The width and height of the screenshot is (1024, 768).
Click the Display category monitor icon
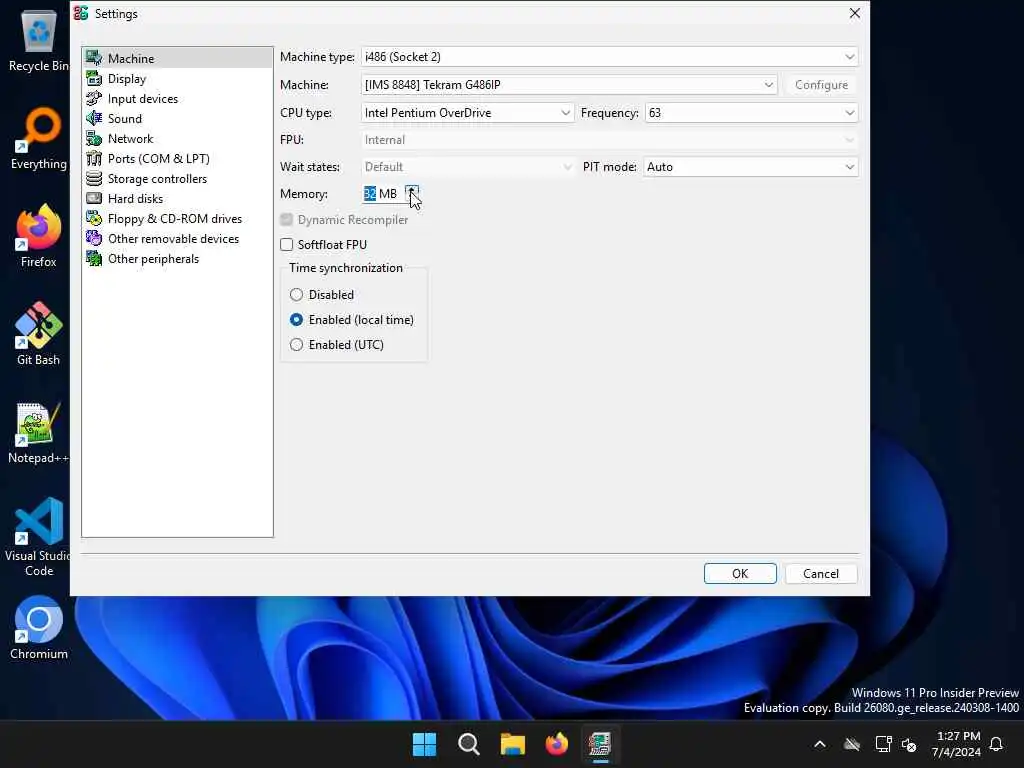[94, 78]
